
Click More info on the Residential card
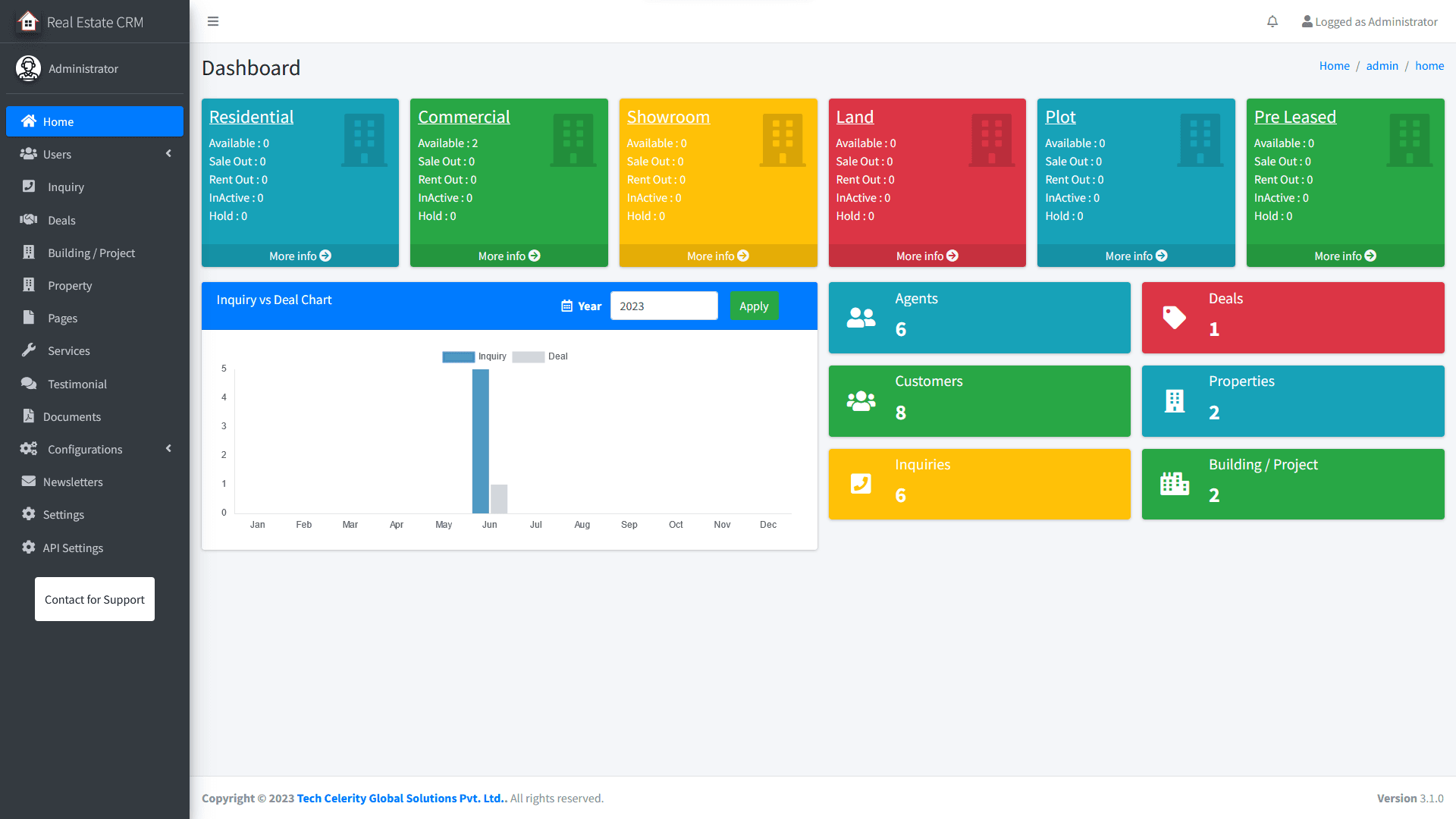[x=300, y=256]
